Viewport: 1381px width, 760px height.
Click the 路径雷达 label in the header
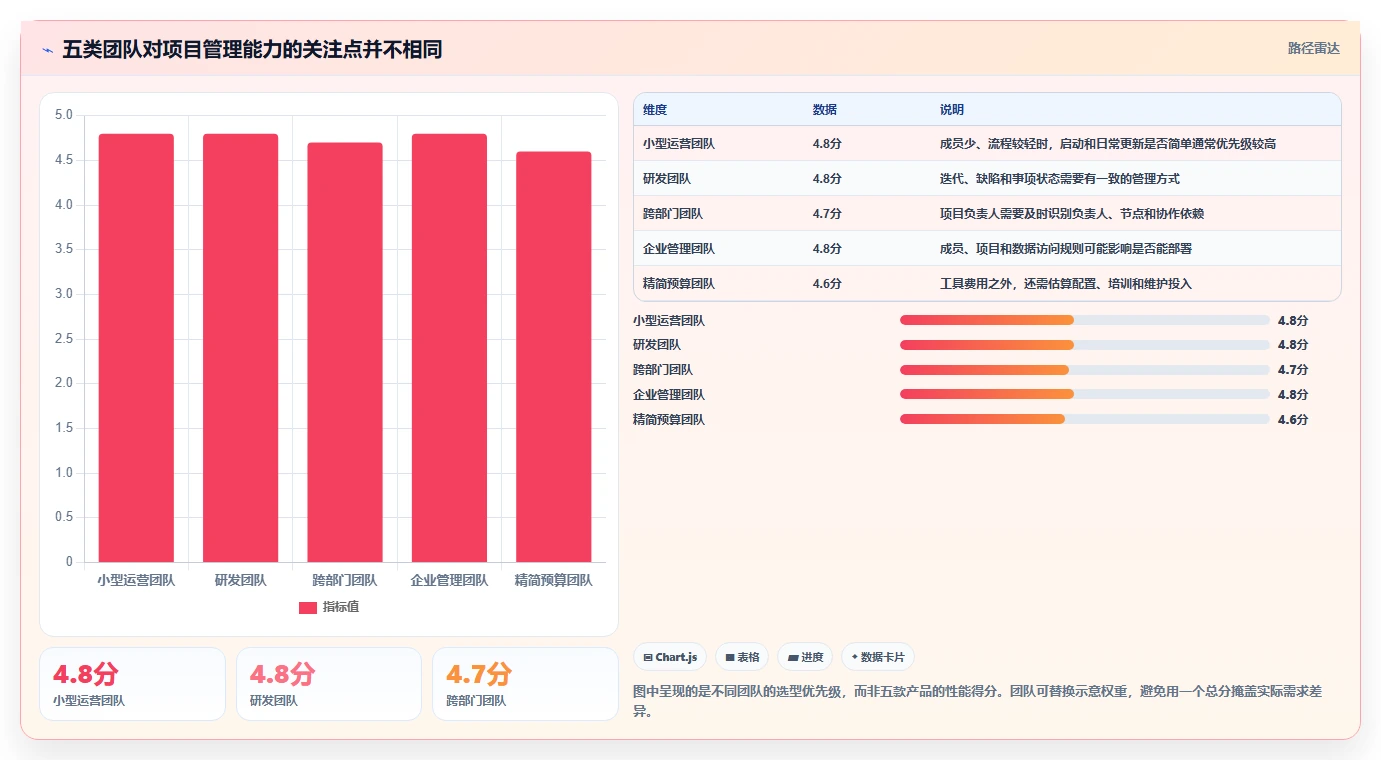point(1313,48)
